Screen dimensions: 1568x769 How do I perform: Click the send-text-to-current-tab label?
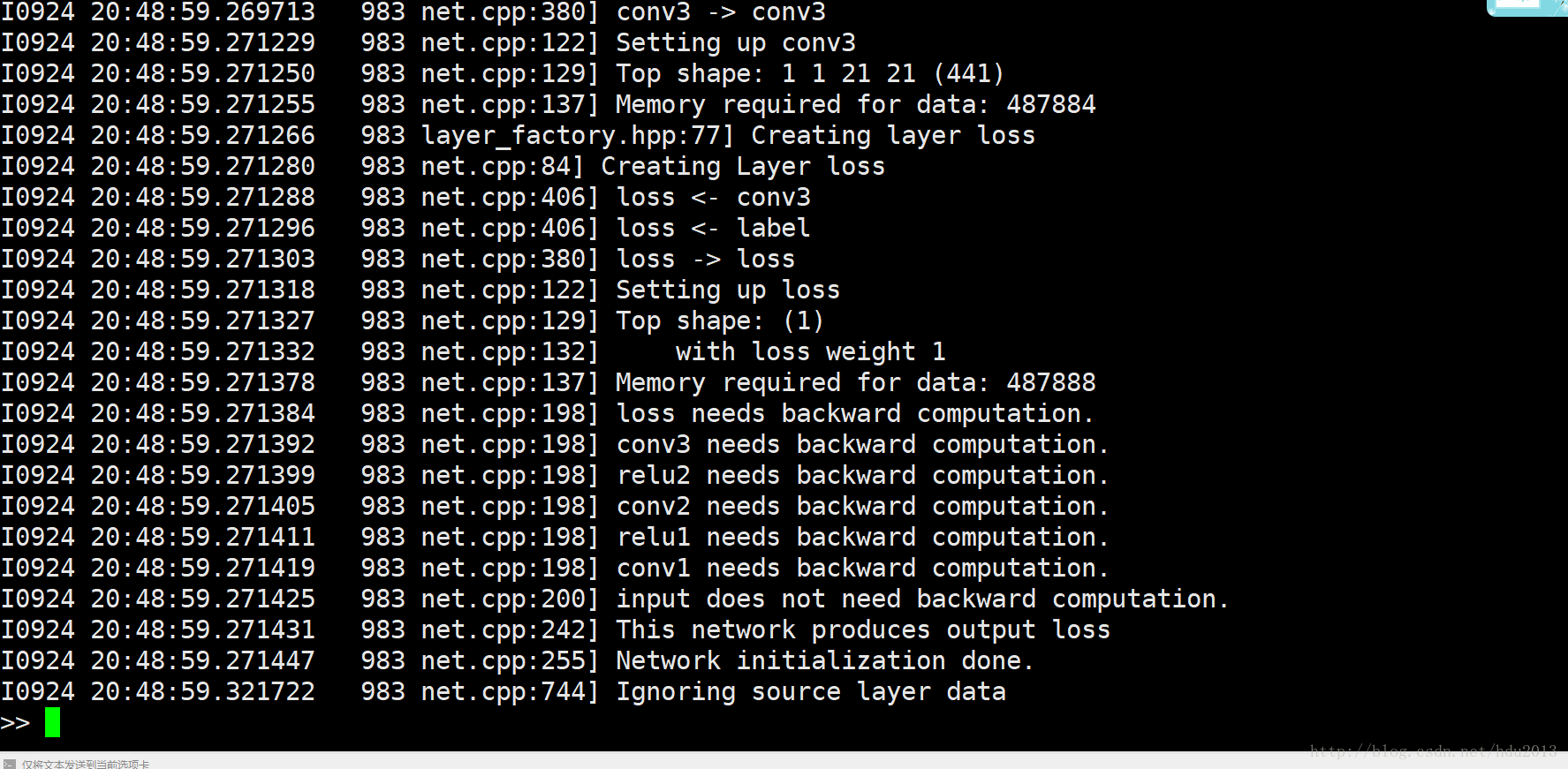coord(86,764)
